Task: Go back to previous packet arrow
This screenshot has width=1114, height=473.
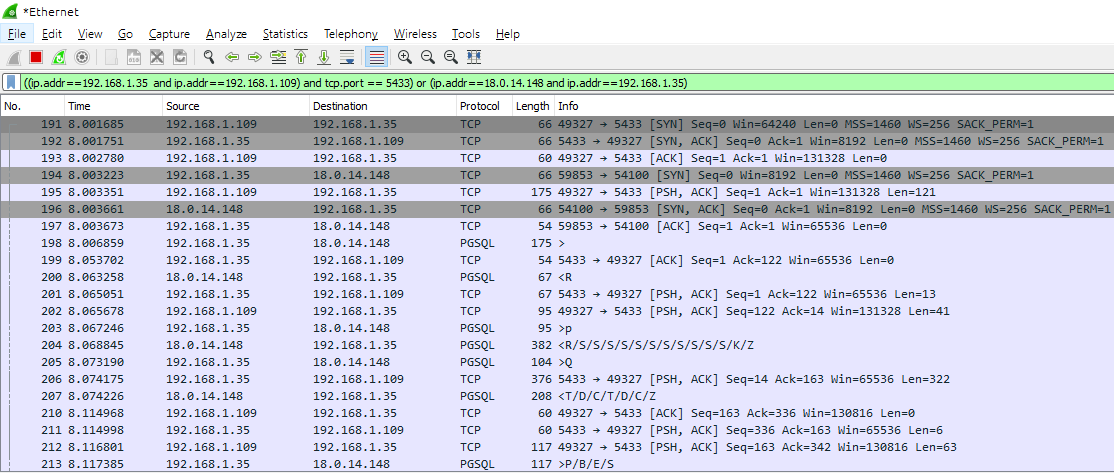Action: [232, 57]
